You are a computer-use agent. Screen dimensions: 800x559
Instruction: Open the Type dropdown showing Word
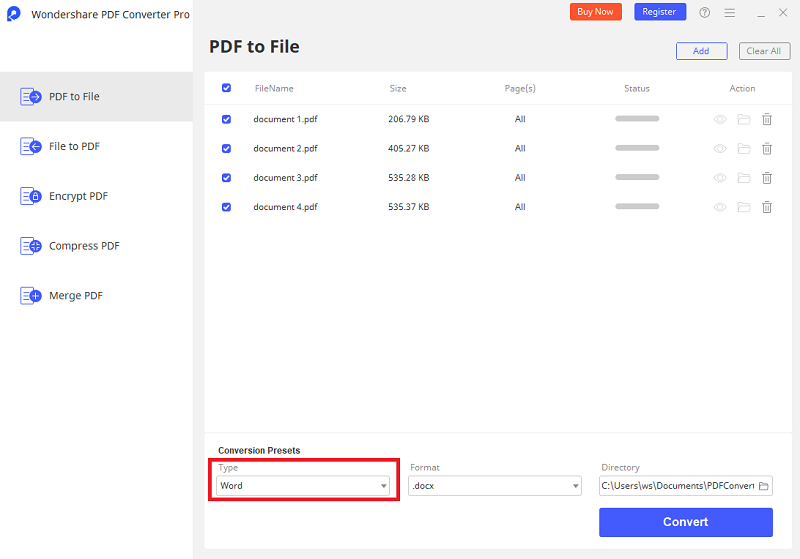303,486
